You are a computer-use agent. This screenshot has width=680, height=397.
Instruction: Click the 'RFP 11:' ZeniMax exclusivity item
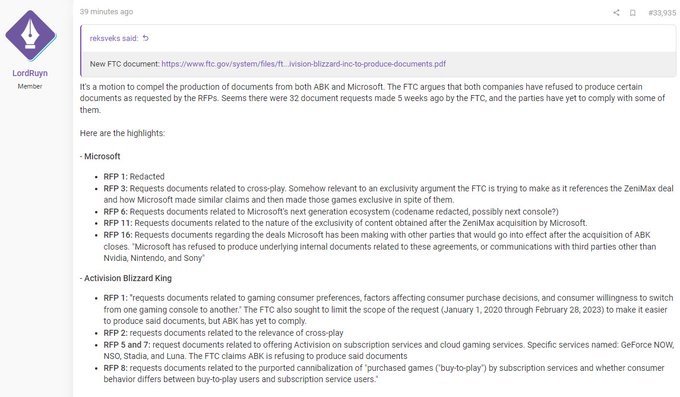[345, 223]
